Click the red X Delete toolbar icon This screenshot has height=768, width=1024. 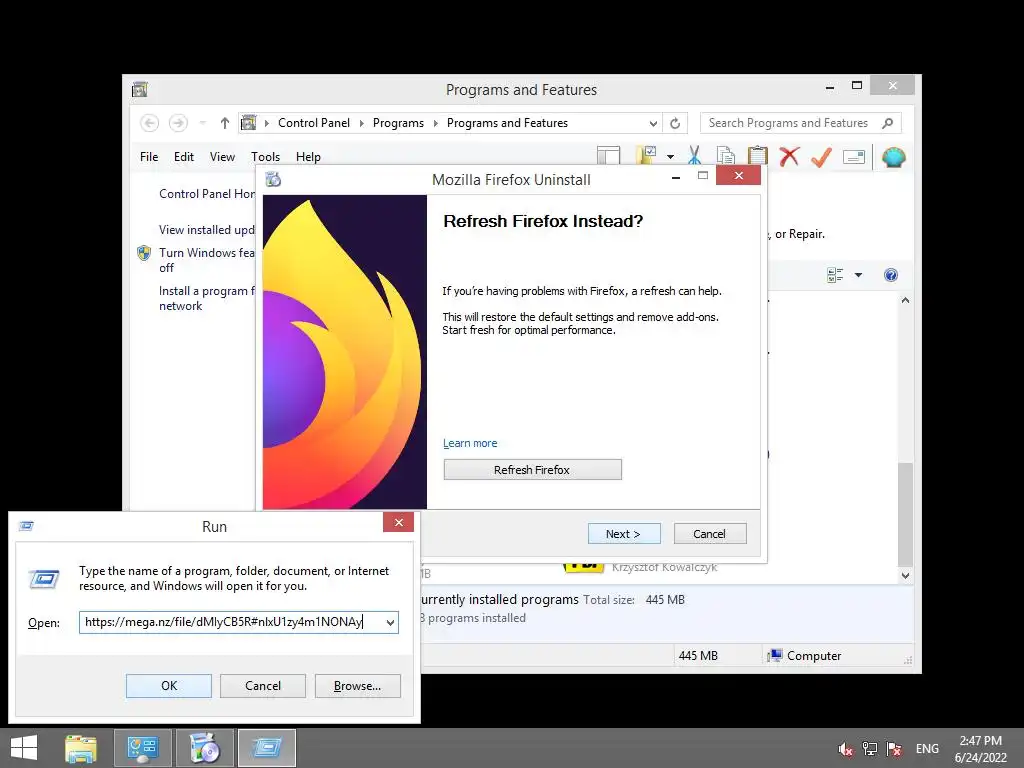coord(790,156)
